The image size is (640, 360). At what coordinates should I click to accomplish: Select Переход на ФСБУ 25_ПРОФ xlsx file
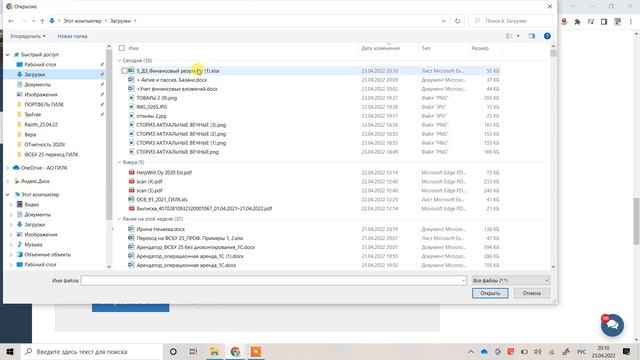[x=189, y=238]
